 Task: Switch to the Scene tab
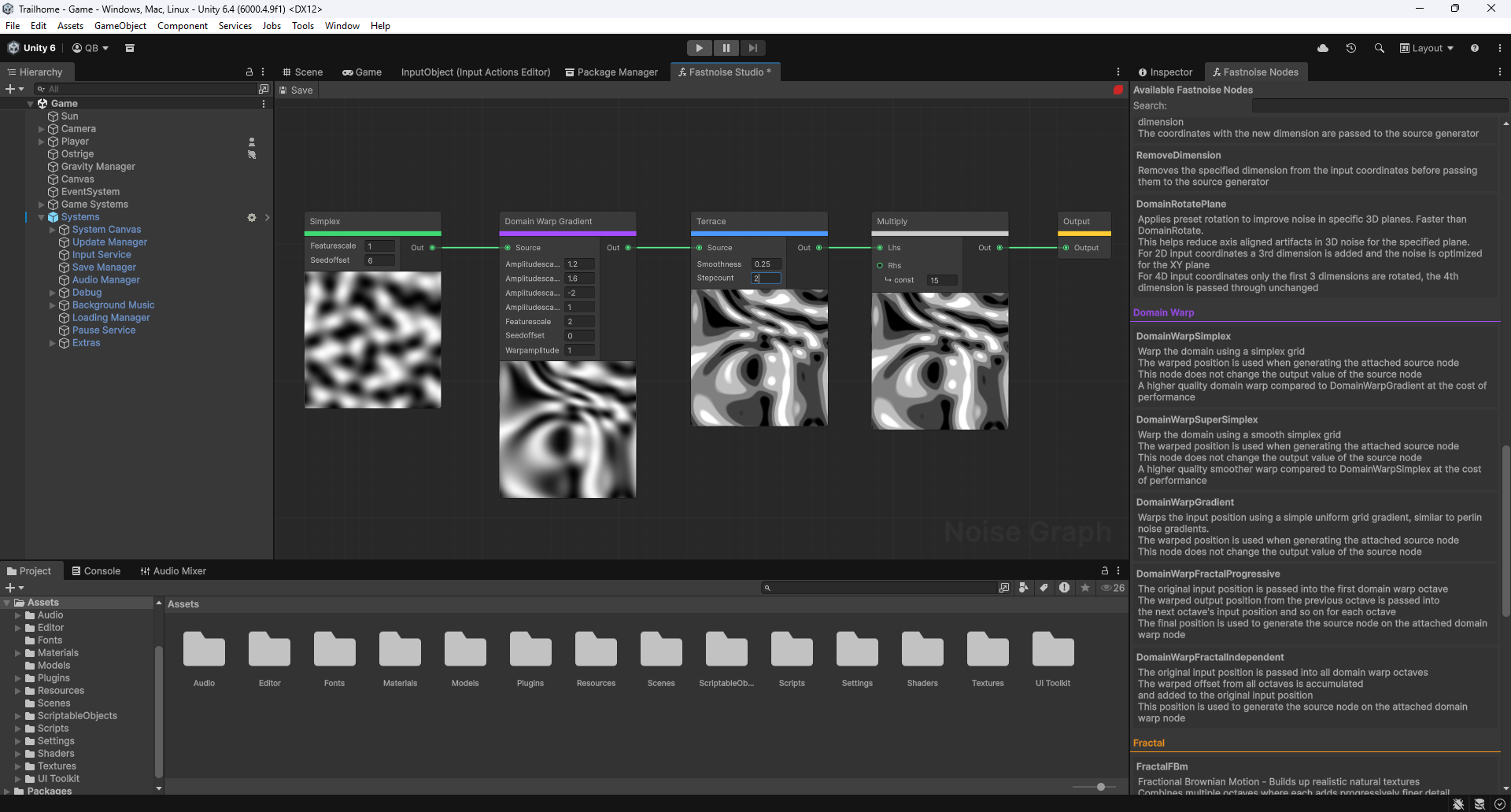pos(303,72)
